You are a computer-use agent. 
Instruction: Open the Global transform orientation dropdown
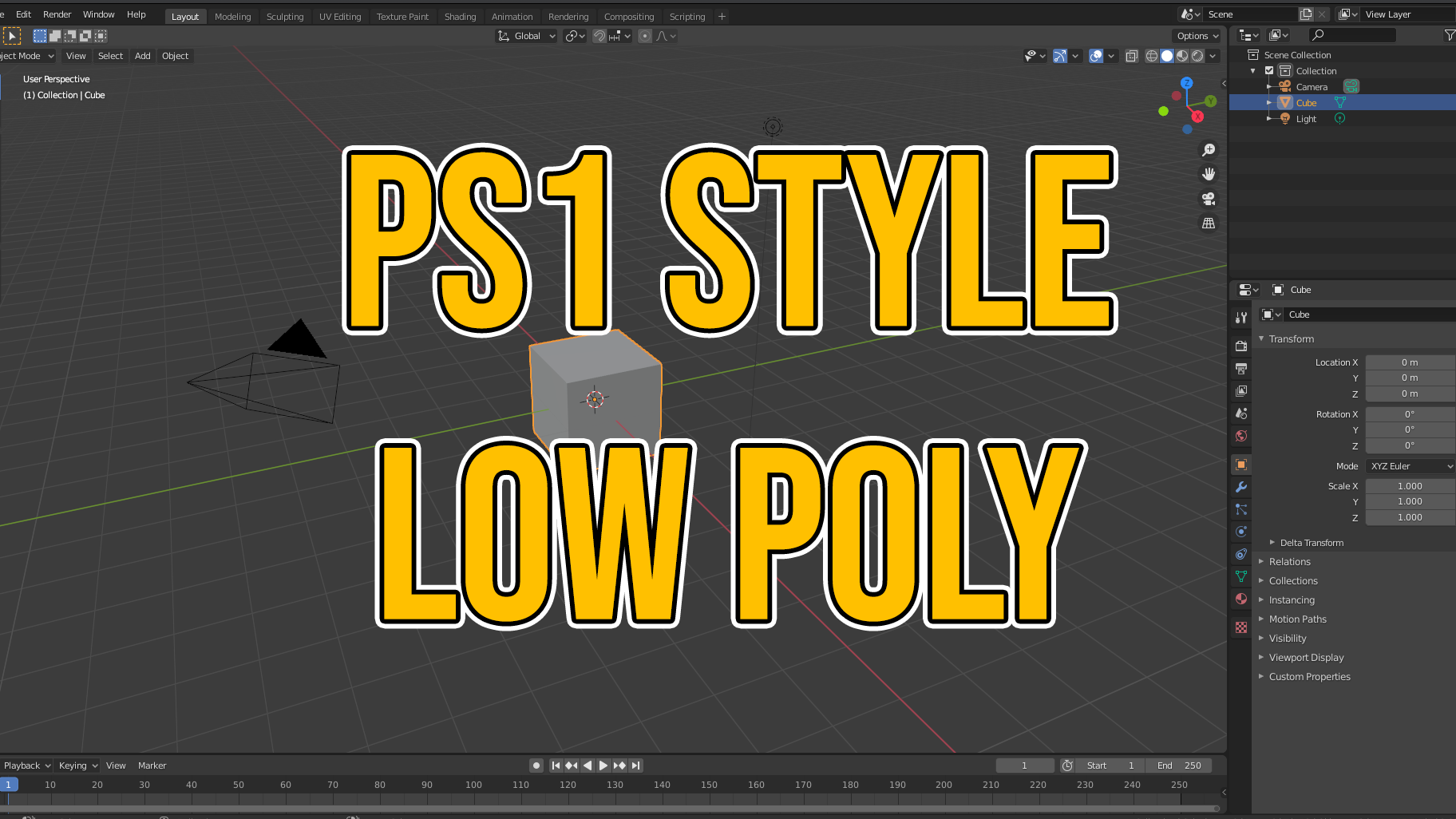[525, 35]
